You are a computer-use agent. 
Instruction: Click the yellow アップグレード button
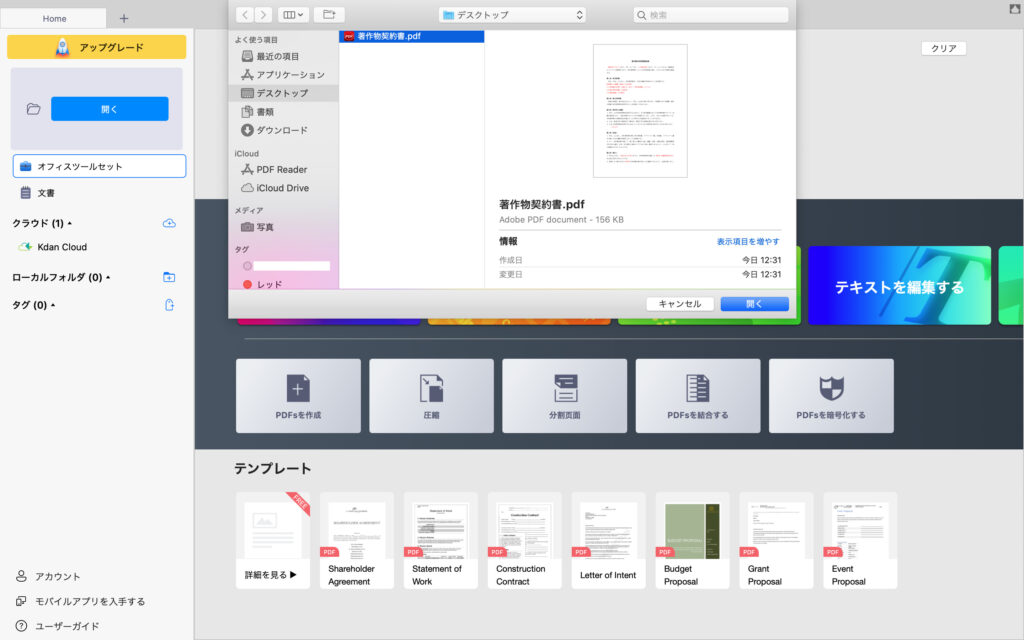(x=97, y=47)
